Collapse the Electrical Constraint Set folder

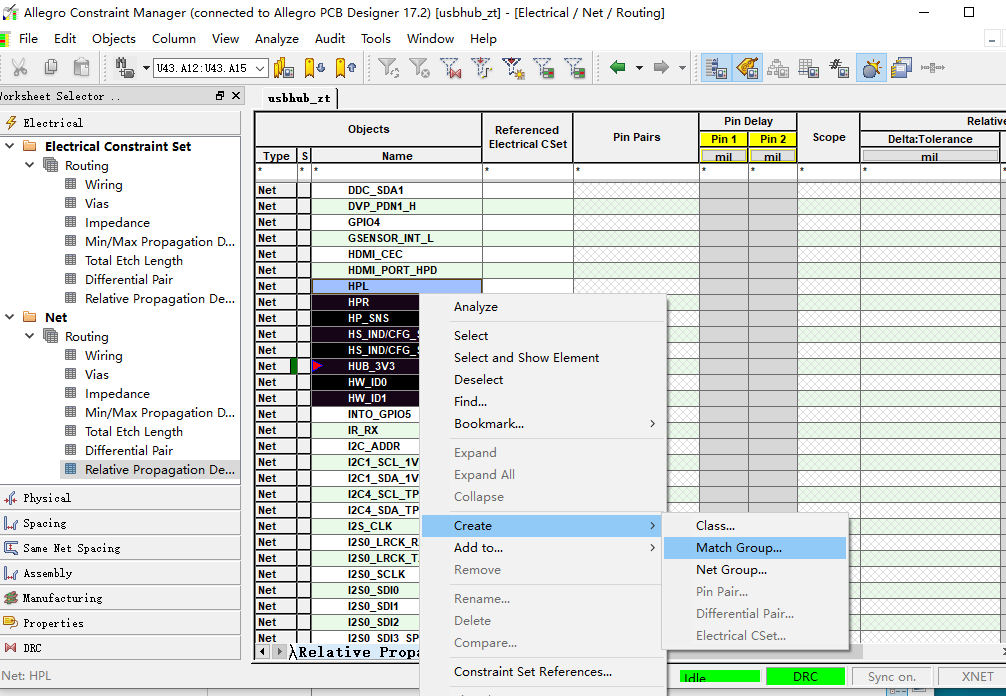click(10, 146)
